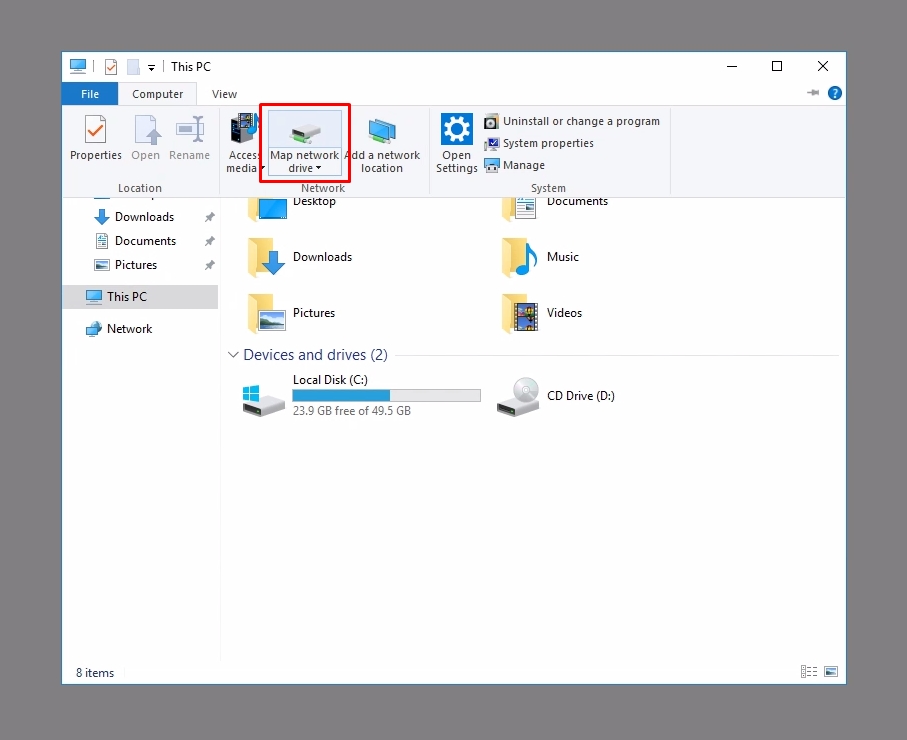This screenshot has height=740, width=907.
Task: Click the pin icon next to Documents
Action: (x=209, y=241)
